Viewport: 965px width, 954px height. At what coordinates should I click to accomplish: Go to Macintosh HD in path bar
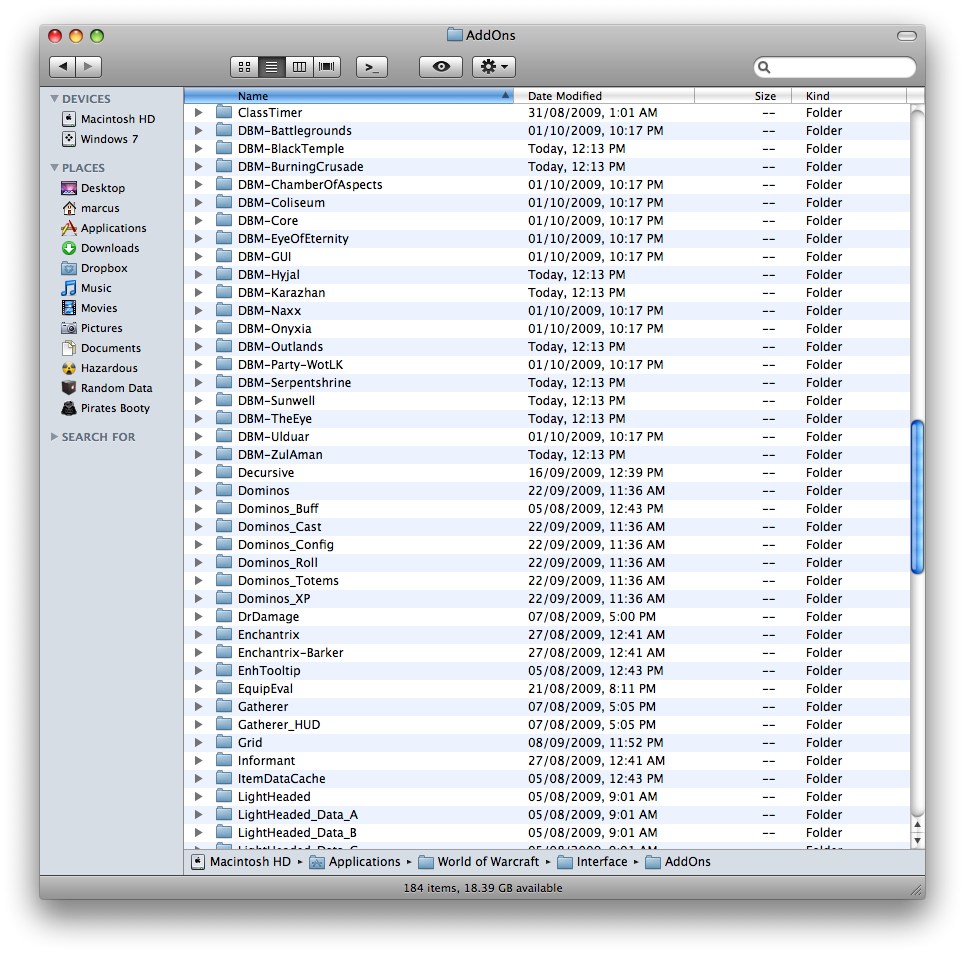241,862
